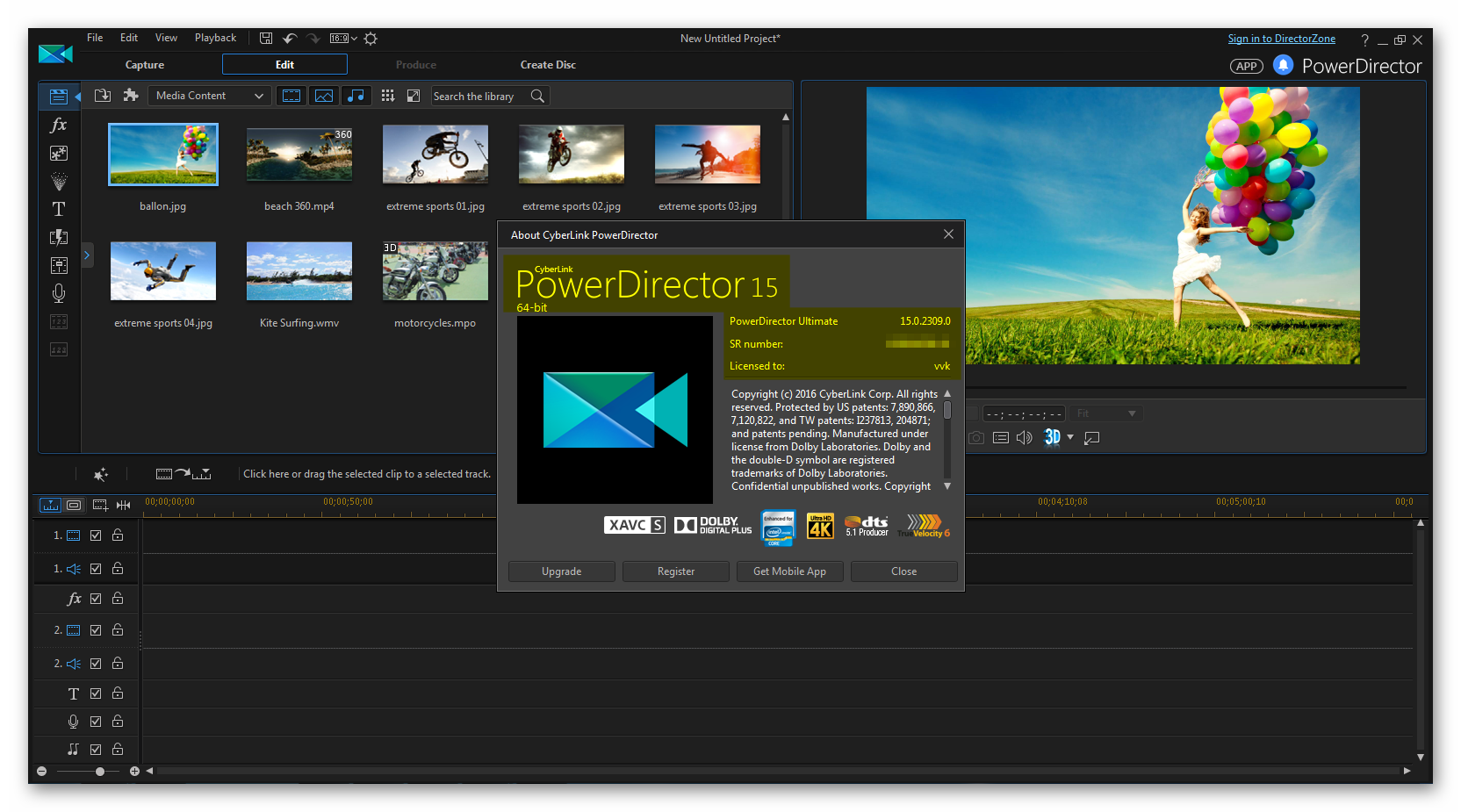1461x812 pixels.
Task: Toggle checkbox for fx track
Action: [96, 599]
